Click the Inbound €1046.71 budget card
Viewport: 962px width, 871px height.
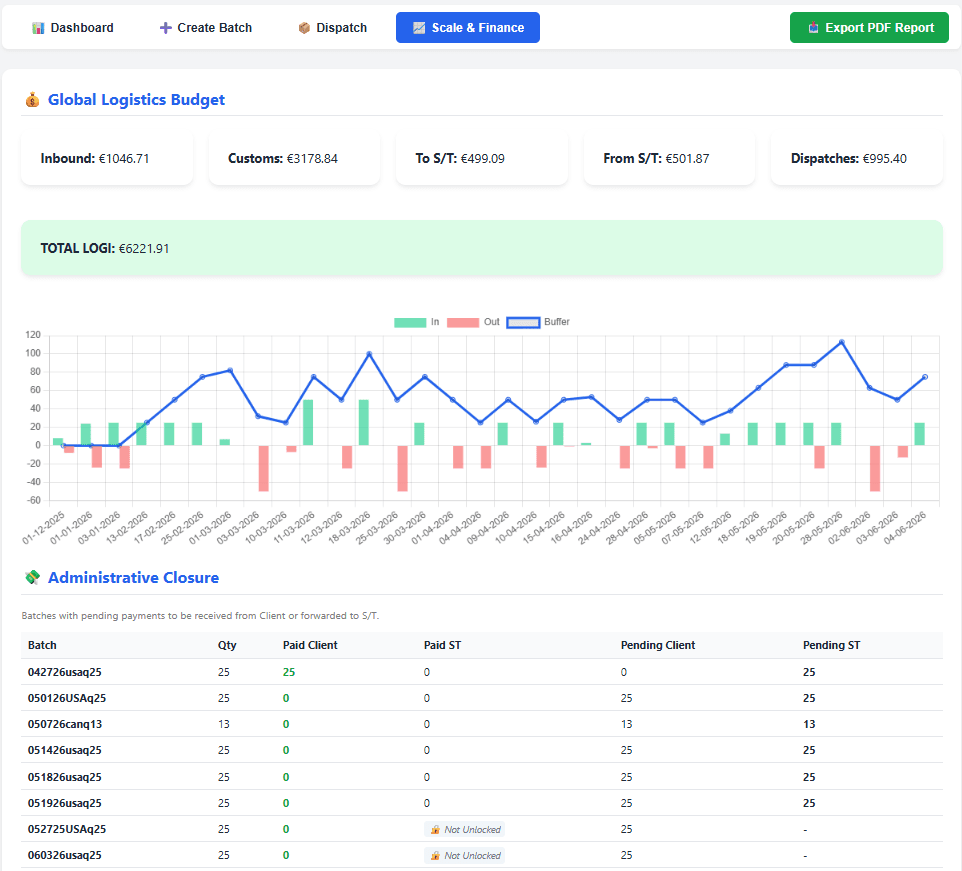pyautogui.click(x=107, y=158)
